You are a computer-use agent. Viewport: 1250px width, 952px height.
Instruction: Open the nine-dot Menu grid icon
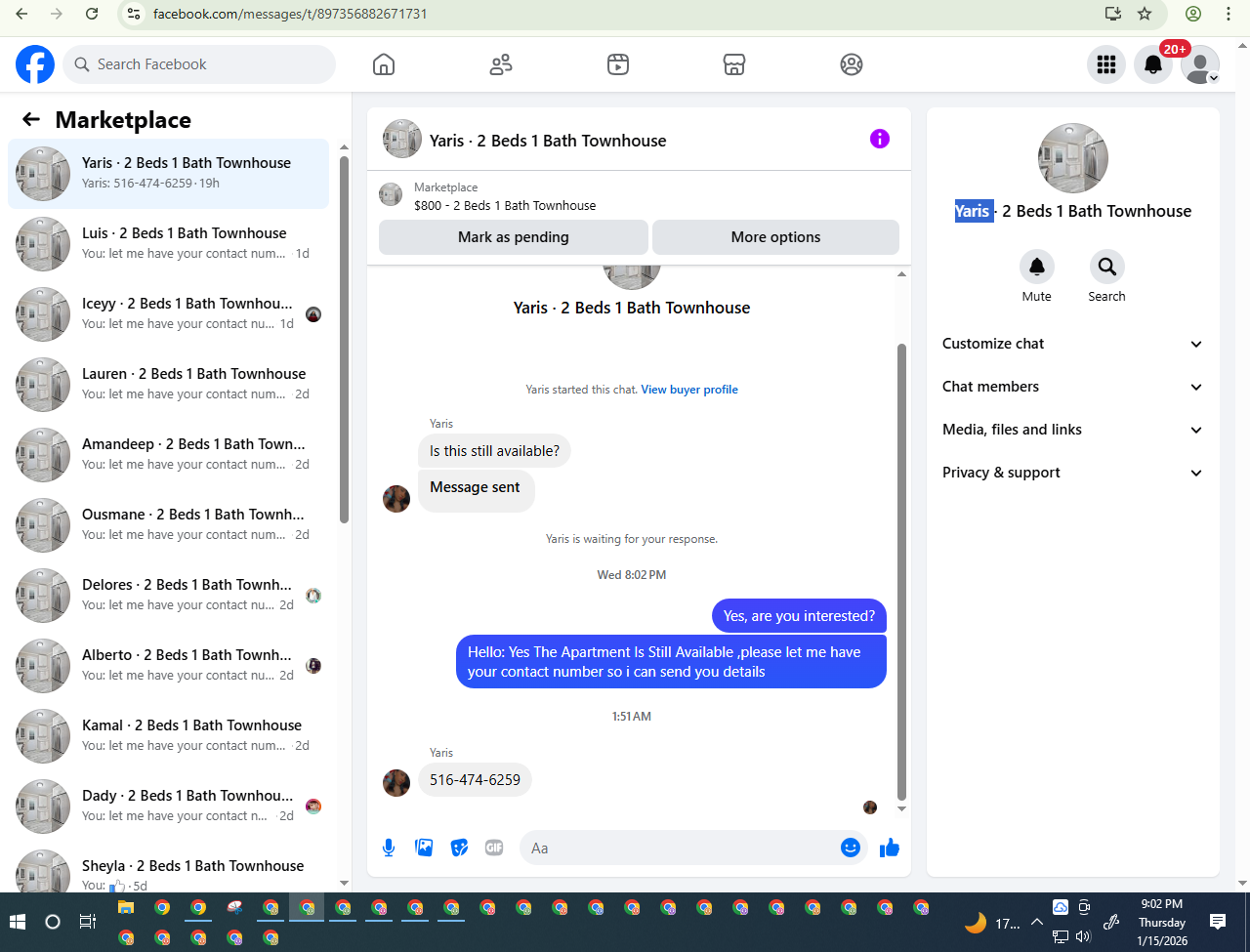coord(1106,64)
